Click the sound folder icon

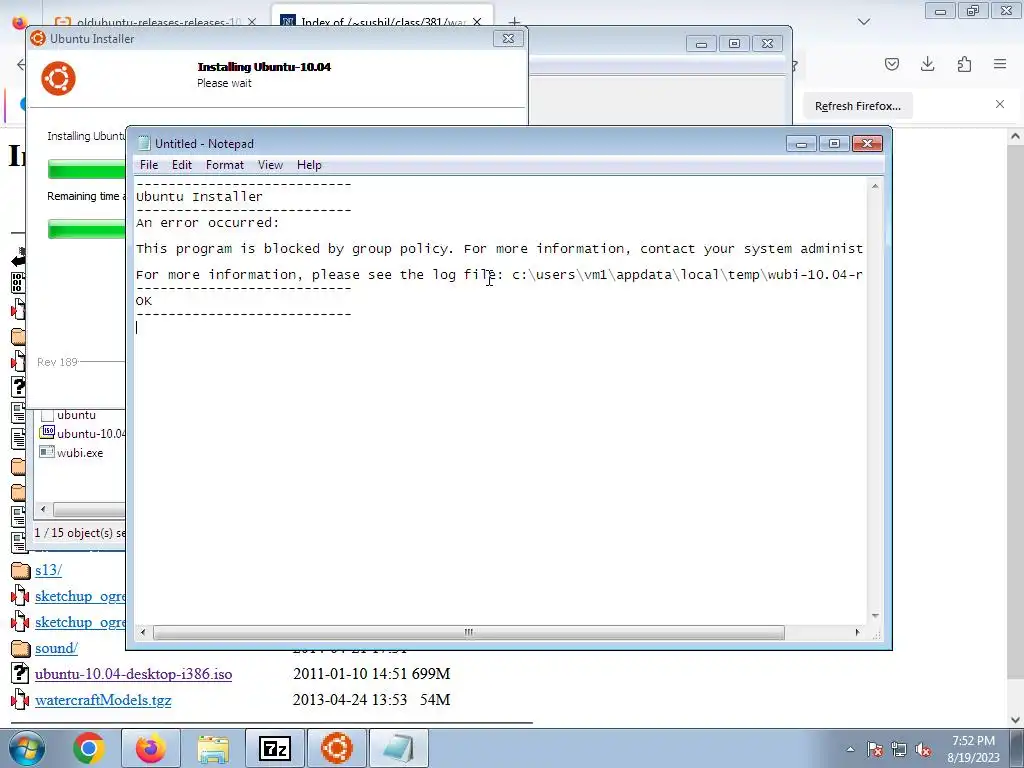[x=20, y=648]
